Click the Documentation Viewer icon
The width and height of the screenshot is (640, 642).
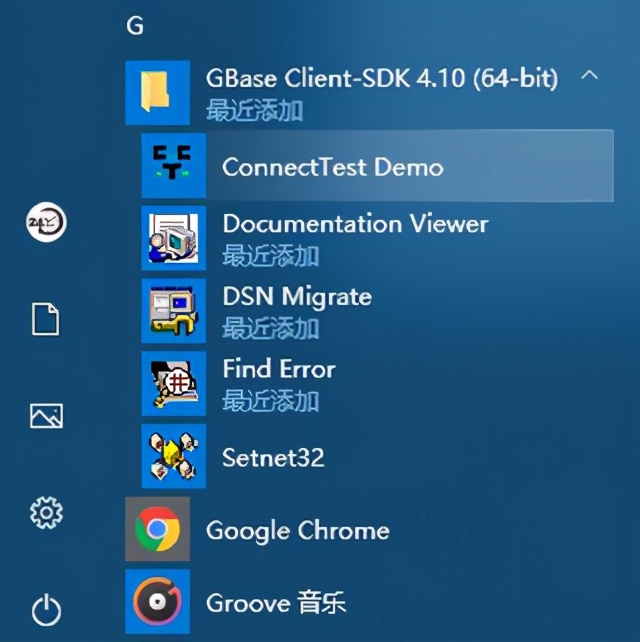pyautogui.click(x=174, y=238)
